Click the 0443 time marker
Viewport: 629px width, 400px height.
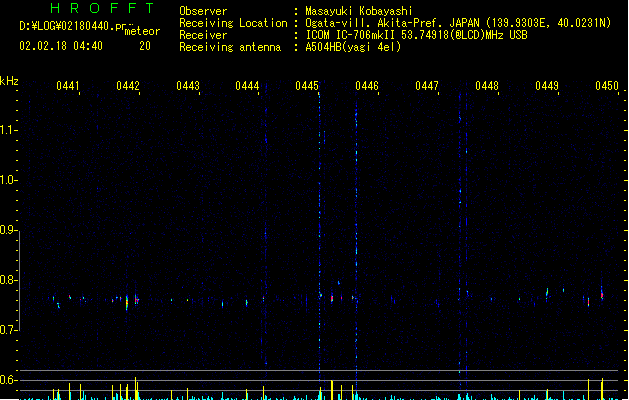(x=188, y=86)
